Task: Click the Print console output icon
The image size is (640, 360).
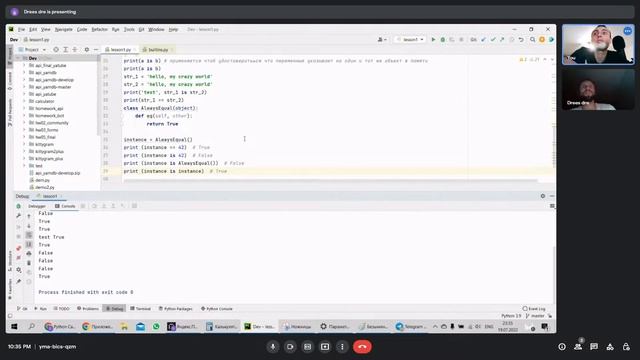Action: click(29, 253)
